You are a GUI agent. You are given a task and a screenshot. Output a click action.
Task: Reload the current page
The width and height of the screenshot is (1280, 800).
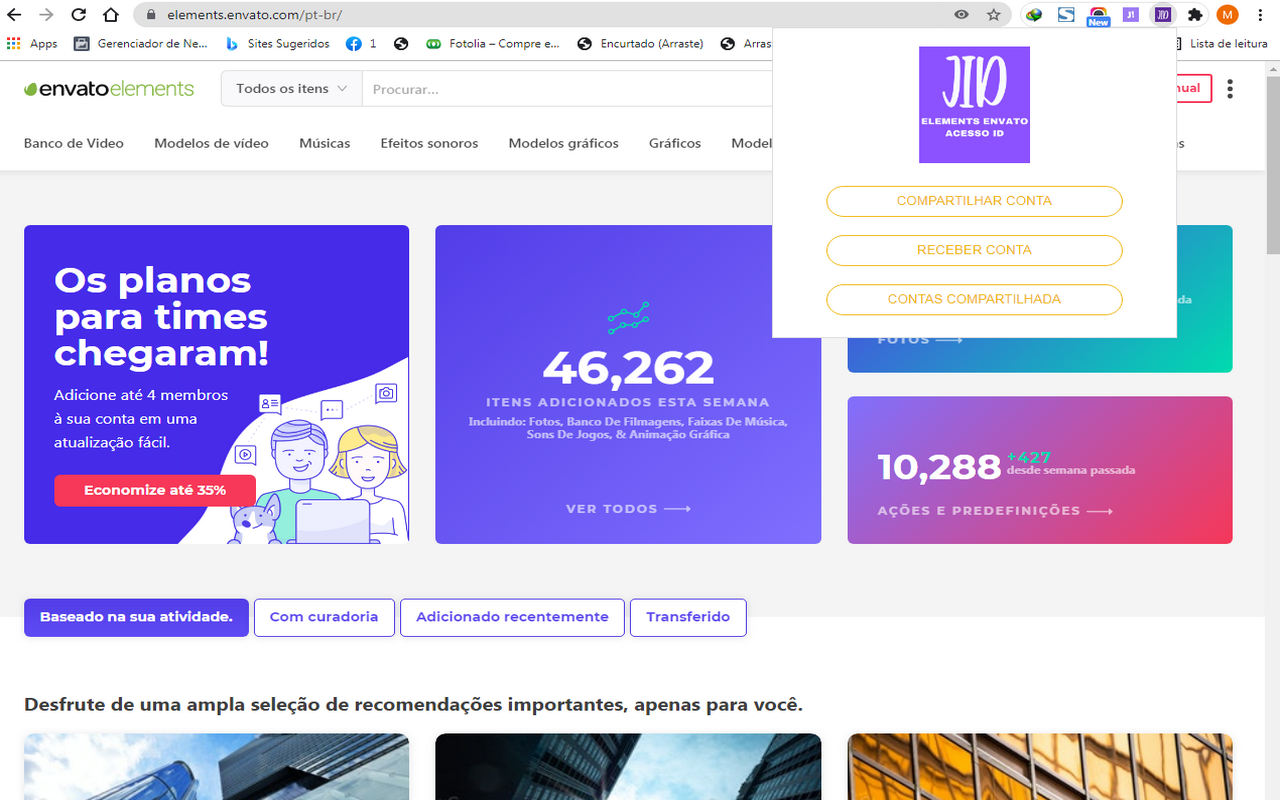coord(79,15)
